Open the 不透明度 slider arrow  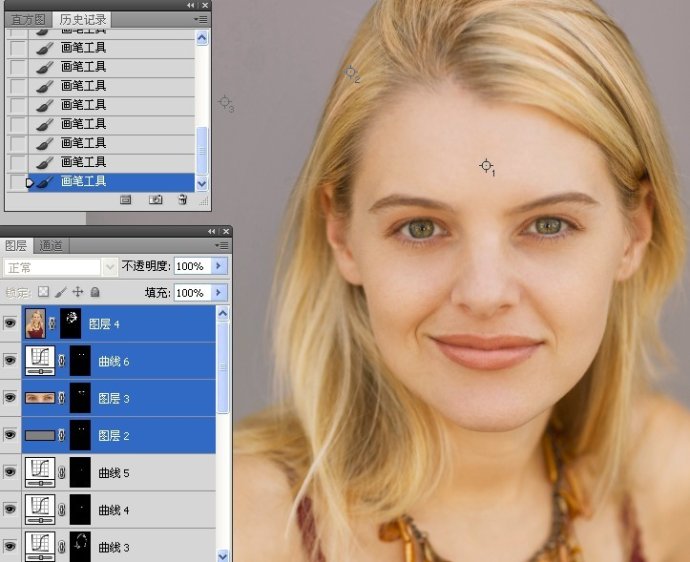pos(219,266)
